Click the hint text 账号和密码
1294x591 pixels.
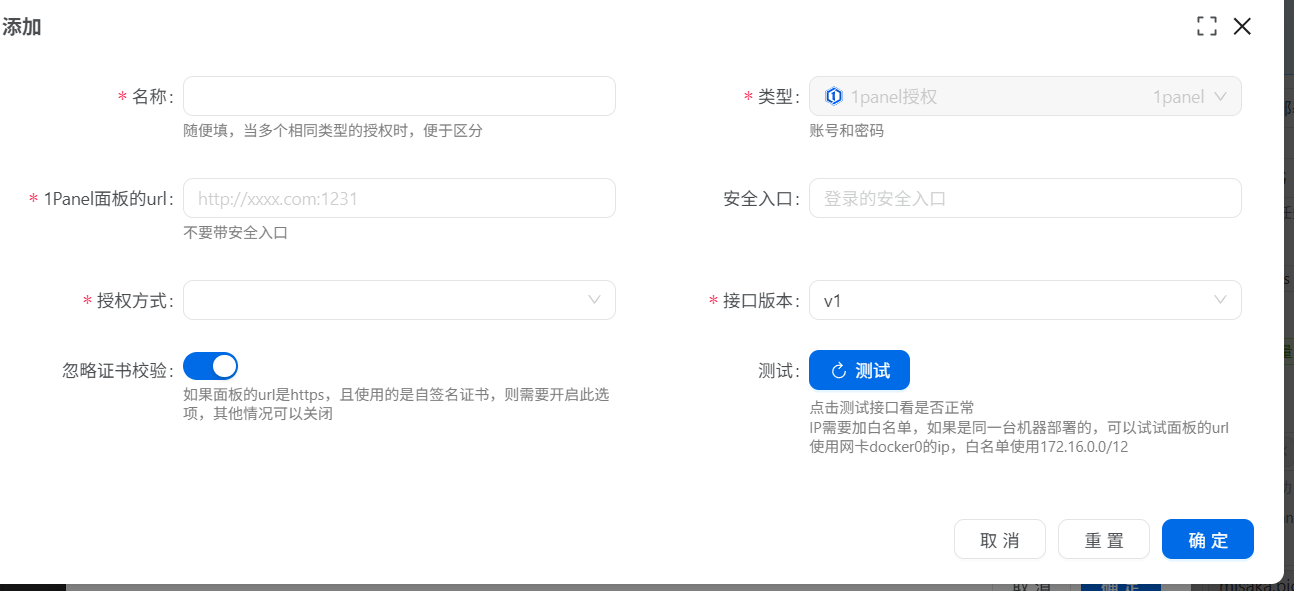(846, 131)
